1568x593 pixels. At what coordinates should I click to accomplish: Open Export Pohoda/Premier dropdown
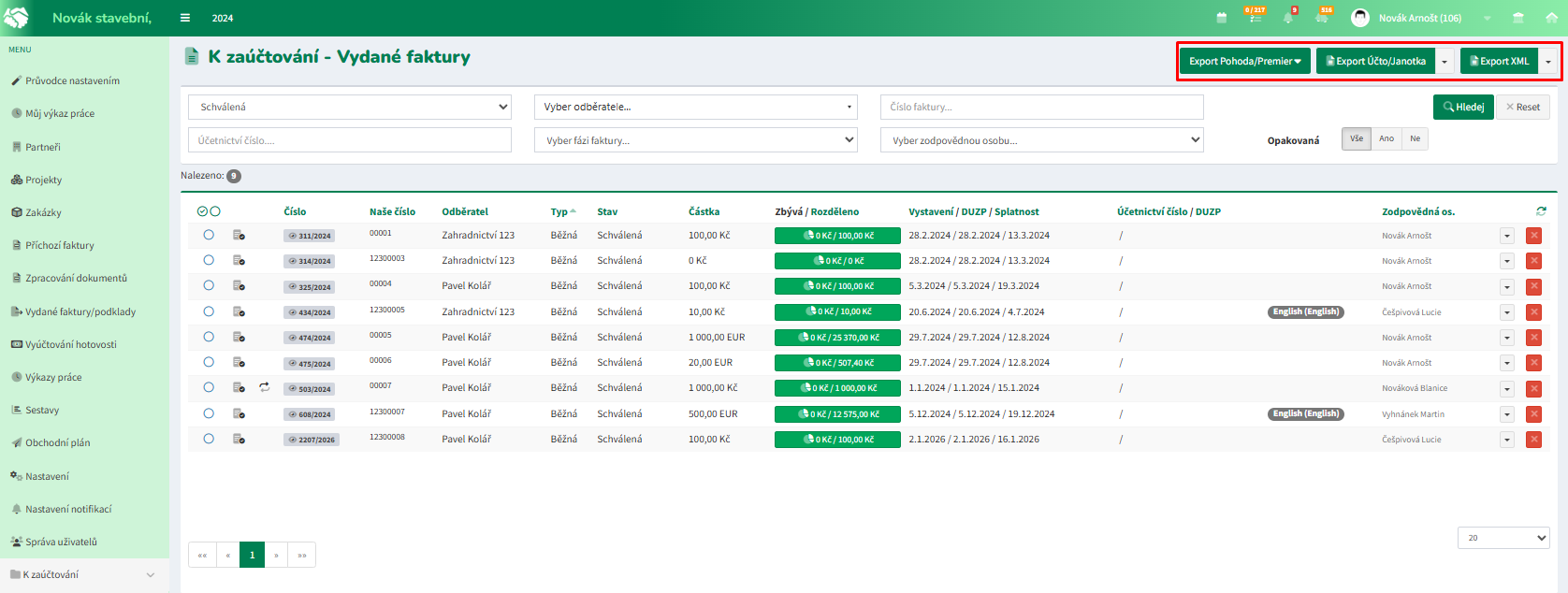(1244, 62)
